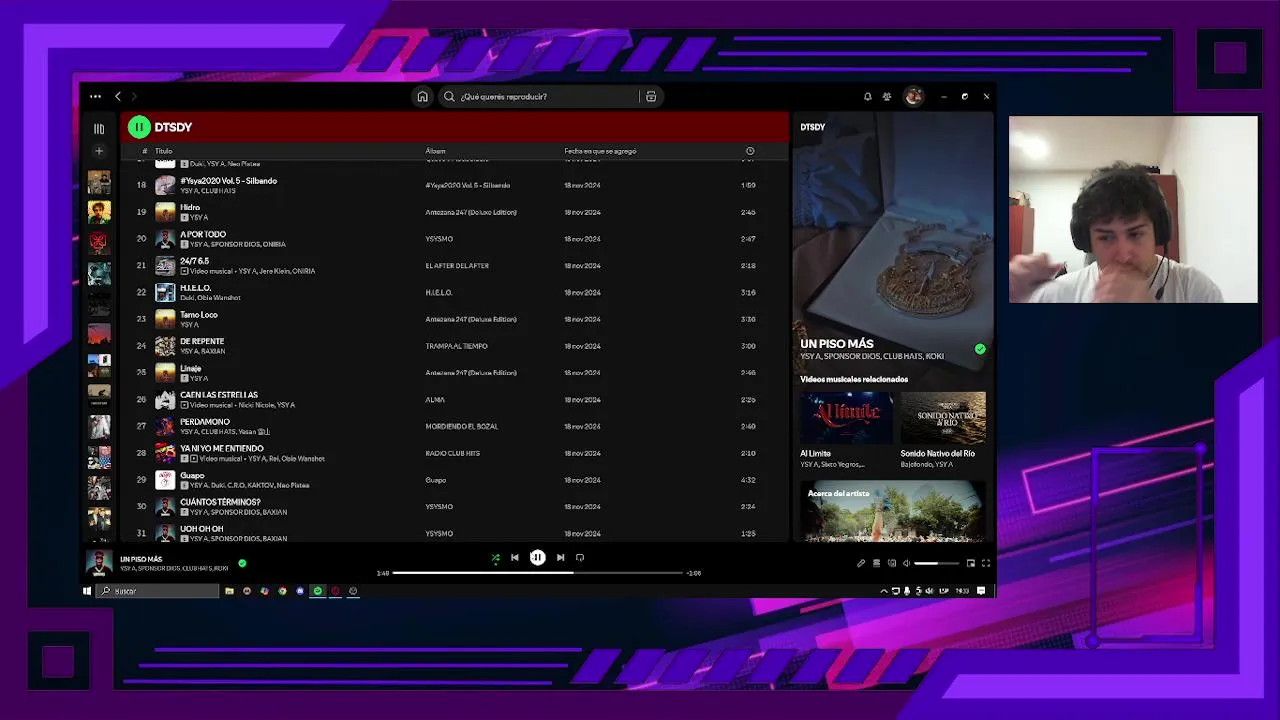1280x720 pixels.
Task: Toggle the lyrics microphone icon
Action: (x=861, y=563)
